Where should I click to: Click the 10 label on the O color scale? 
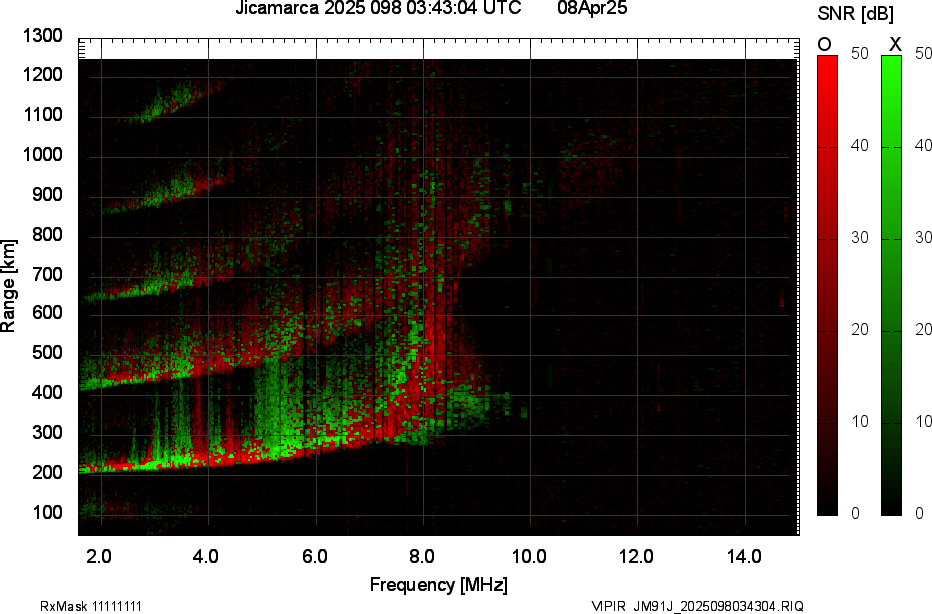859,421
